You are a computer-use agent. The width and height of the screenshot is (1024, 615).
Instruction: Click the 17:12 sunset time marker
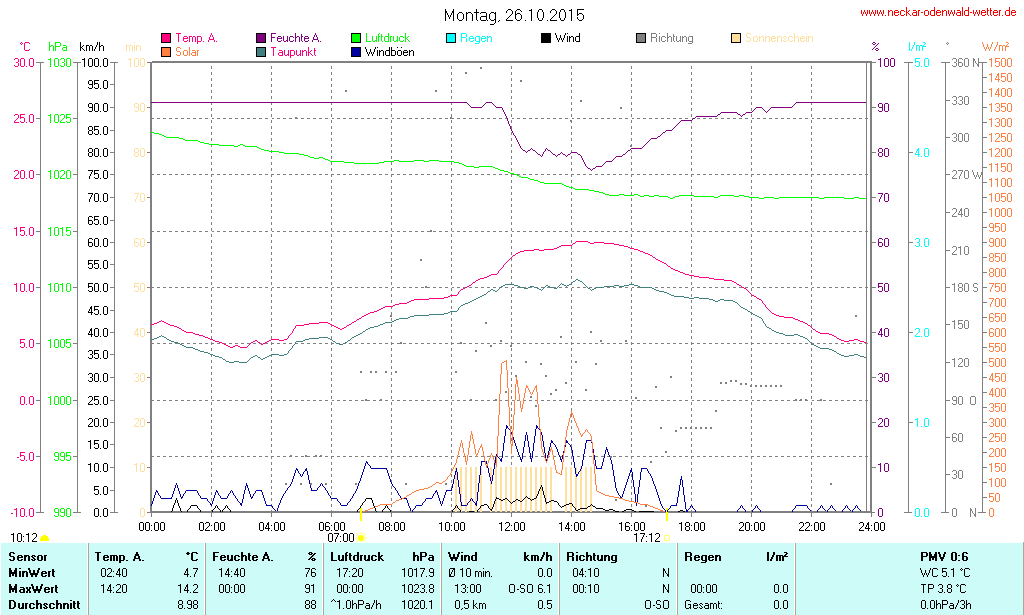point(647,537)
